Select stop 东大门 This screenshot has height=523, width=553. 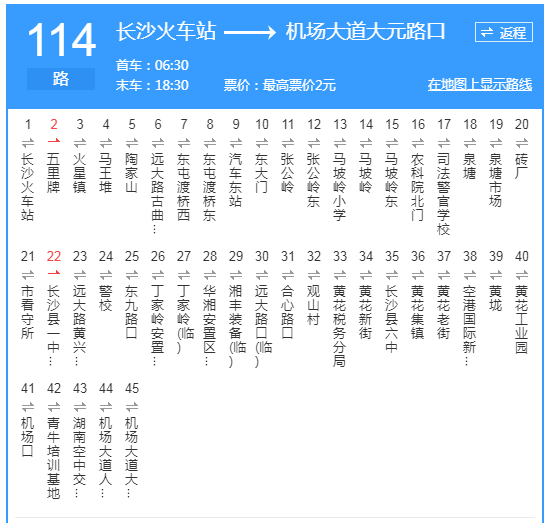pyautogui.click(x=262, y=173)
